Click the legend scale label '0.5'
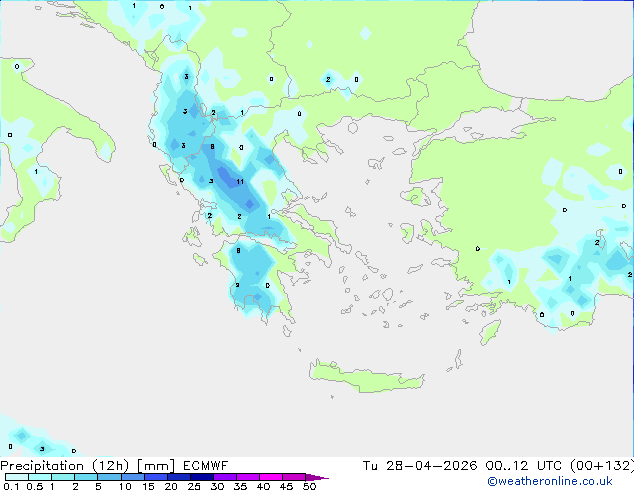The height and width of the screenshot is (490, 634). 35,486
